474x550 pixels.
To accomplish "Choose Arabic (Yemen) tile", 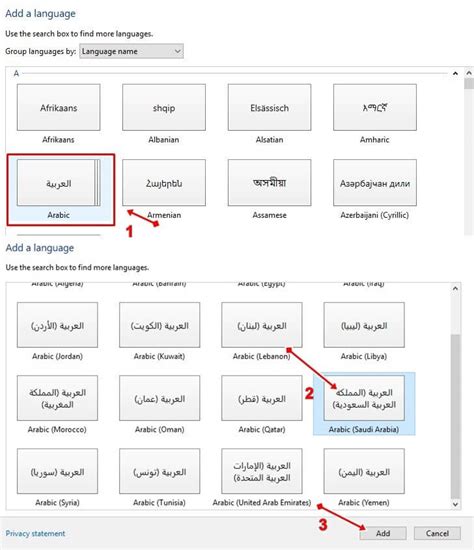I will tap(364, 471).
